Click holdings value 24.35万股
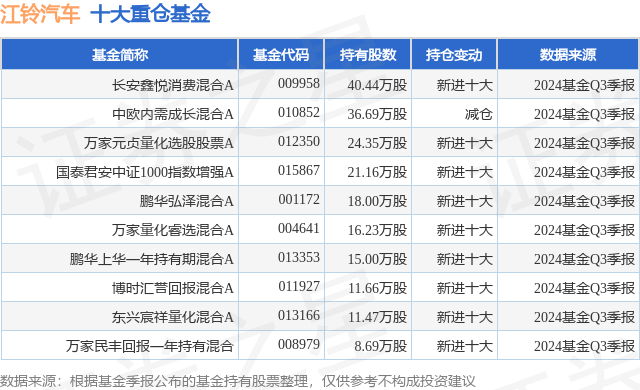The width and height of the screenshot is (640, 390). 377,143
